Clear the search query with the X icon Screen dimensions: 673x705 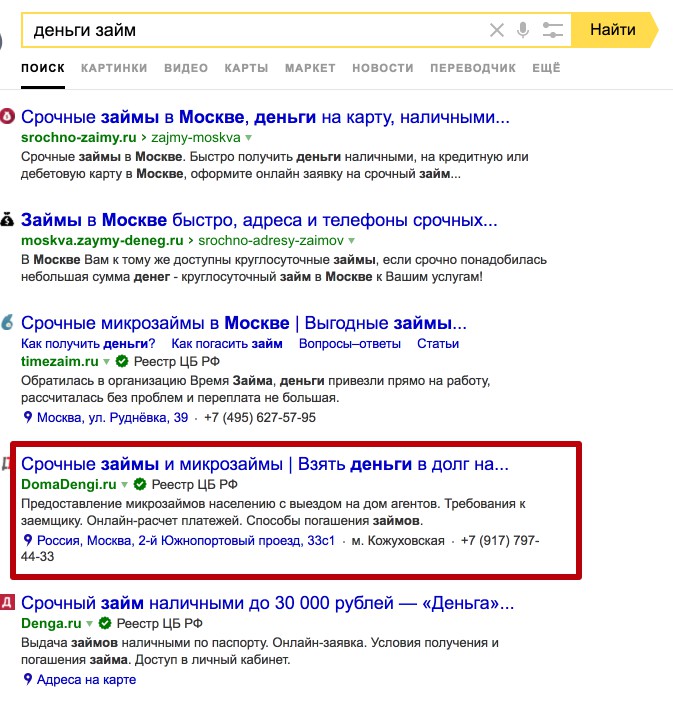click(x=497, y=30)
